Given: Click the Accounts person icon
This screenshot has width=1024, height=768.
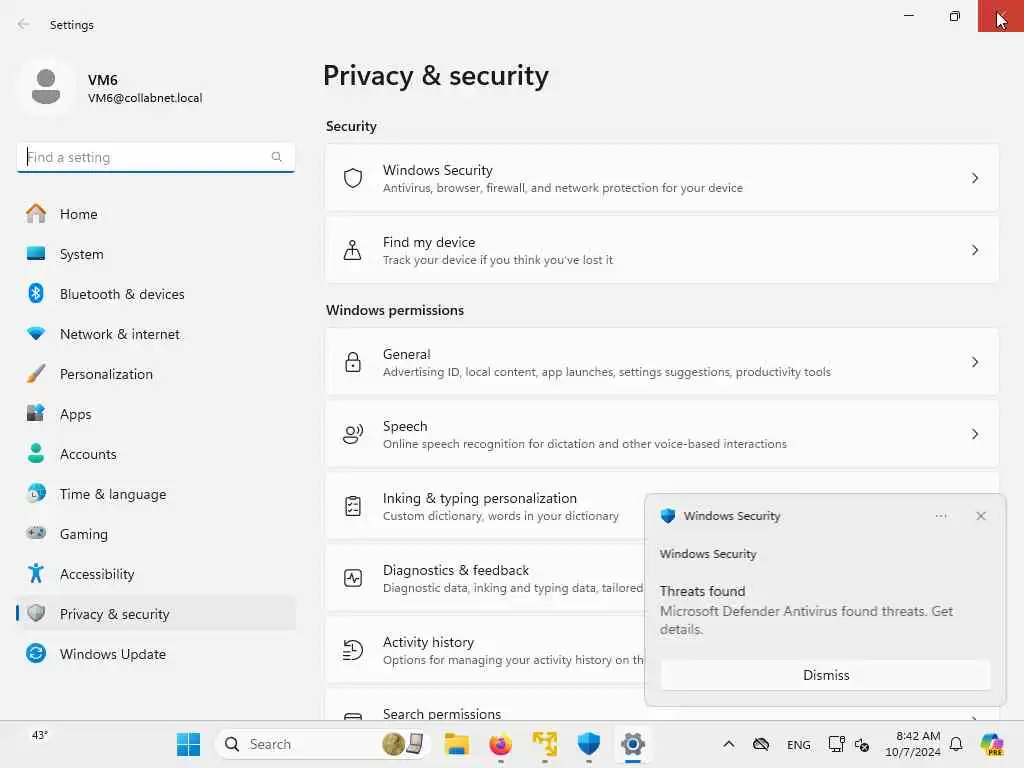Looking at the screenshot, I should (36, 453).
